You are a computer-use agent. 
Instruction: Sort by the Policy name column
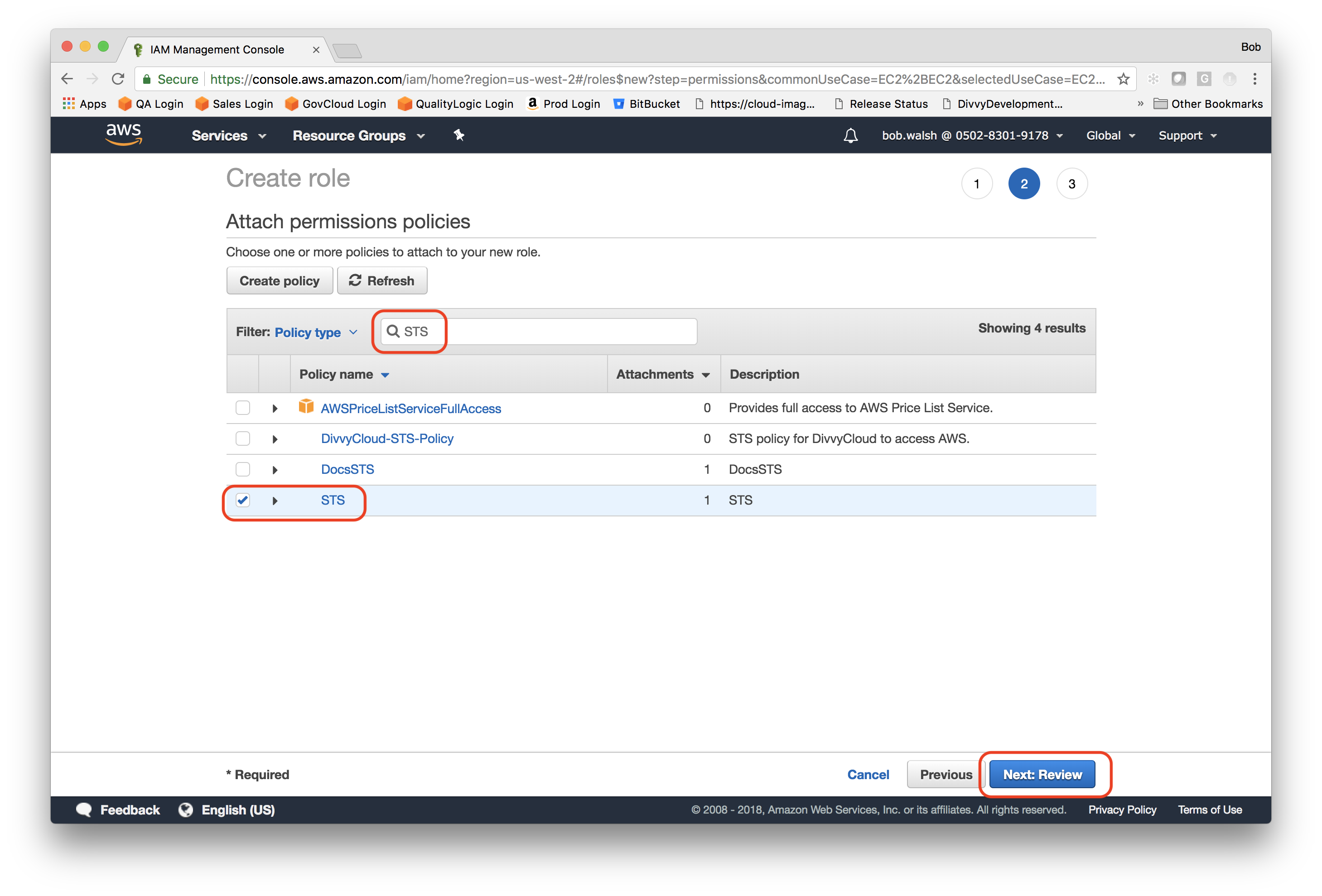[344, 374]
